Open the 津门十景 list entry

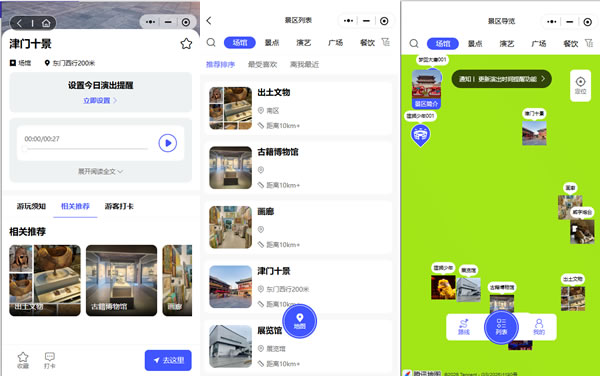[298, 287]
